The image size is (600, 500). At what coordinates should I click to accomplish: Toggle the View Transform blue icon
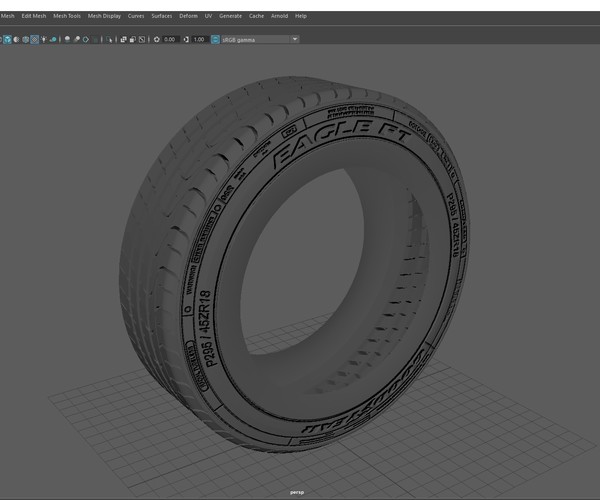(215, 39)
